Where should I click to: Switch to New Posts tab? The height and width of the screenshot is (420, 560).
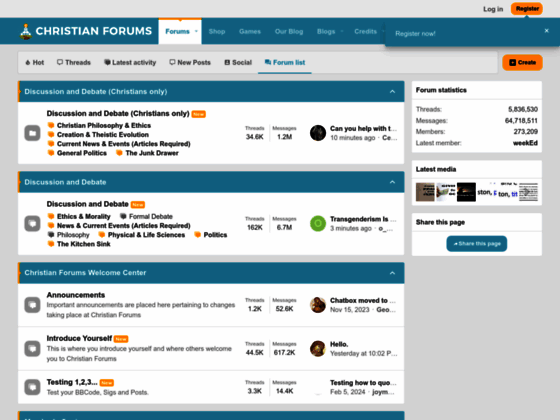pos(190,62)
